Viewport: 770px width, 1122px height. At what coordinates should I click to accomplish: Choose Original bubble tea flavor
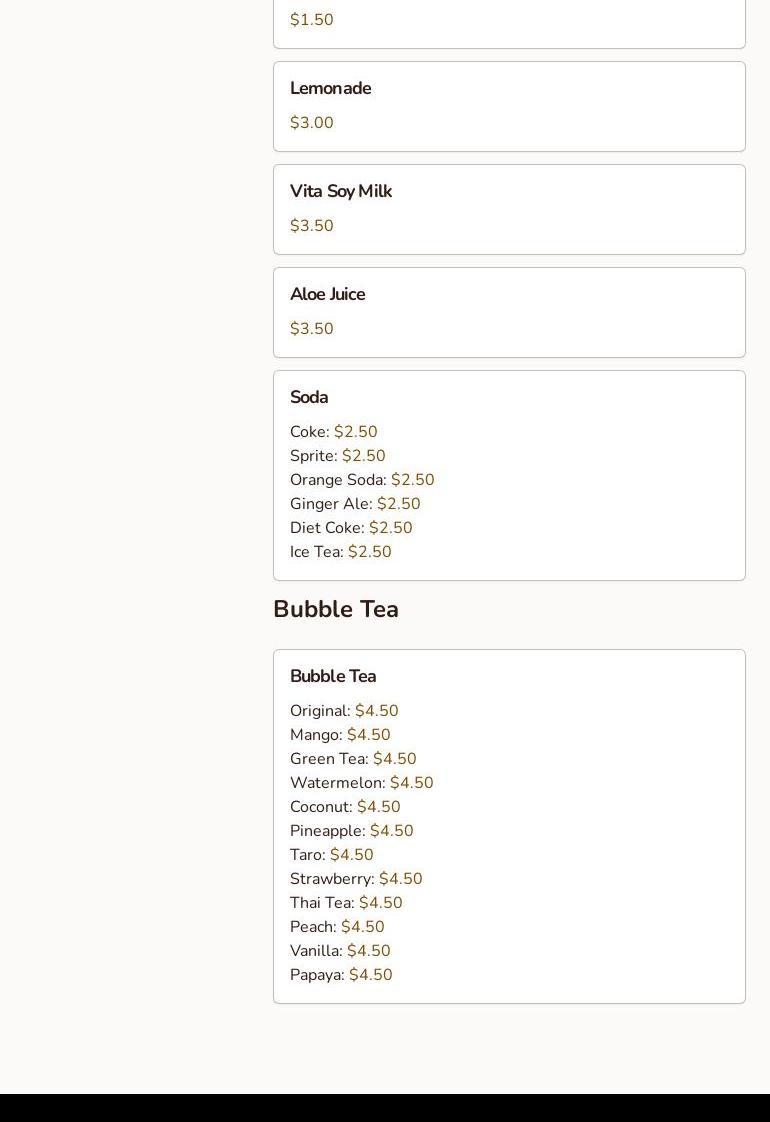[x=344, y=711]
